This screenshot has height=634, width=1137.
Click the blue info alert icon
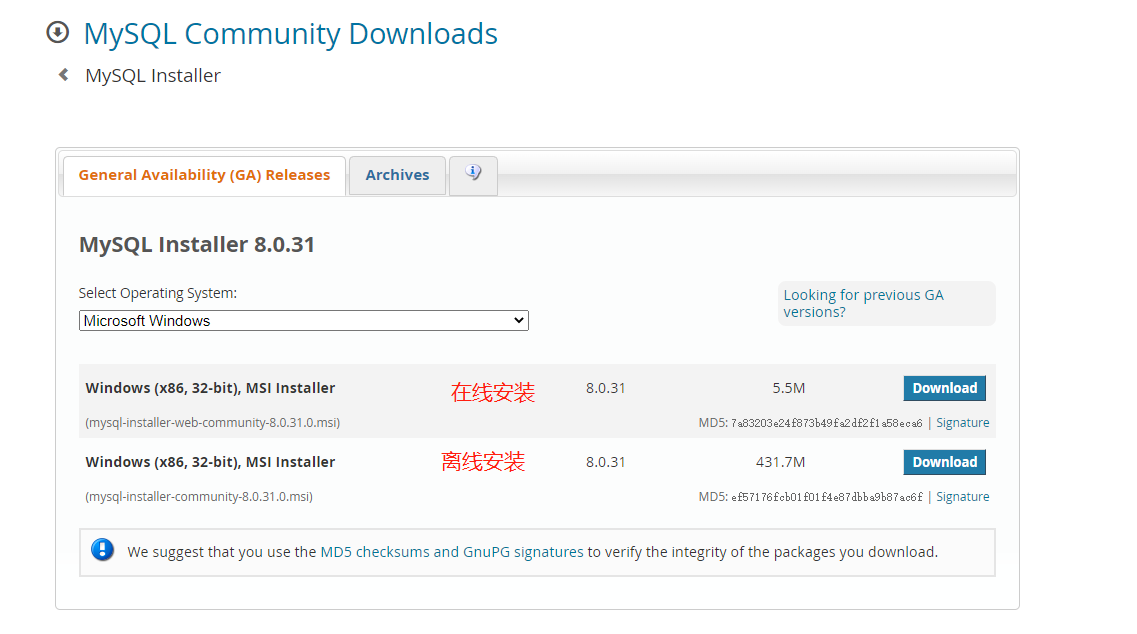tap(102, 550)
